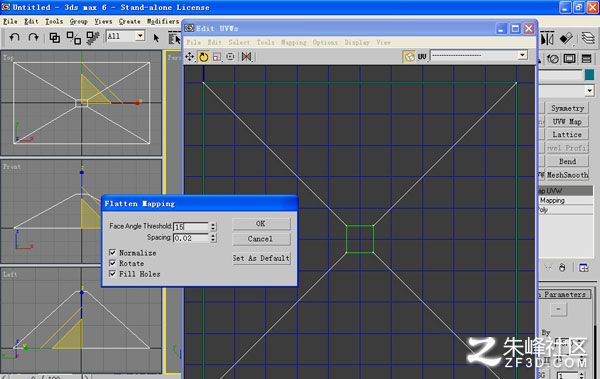Viewport: 600px width, 379px height.
Task: Adjust the Spacing spinner arrows
Action: click(x=213, y=238)
